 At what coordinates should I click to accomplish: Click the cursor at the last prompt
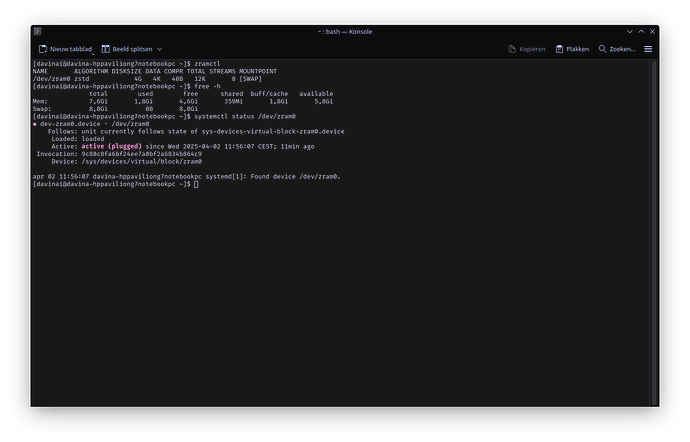(x=197, y=184)
